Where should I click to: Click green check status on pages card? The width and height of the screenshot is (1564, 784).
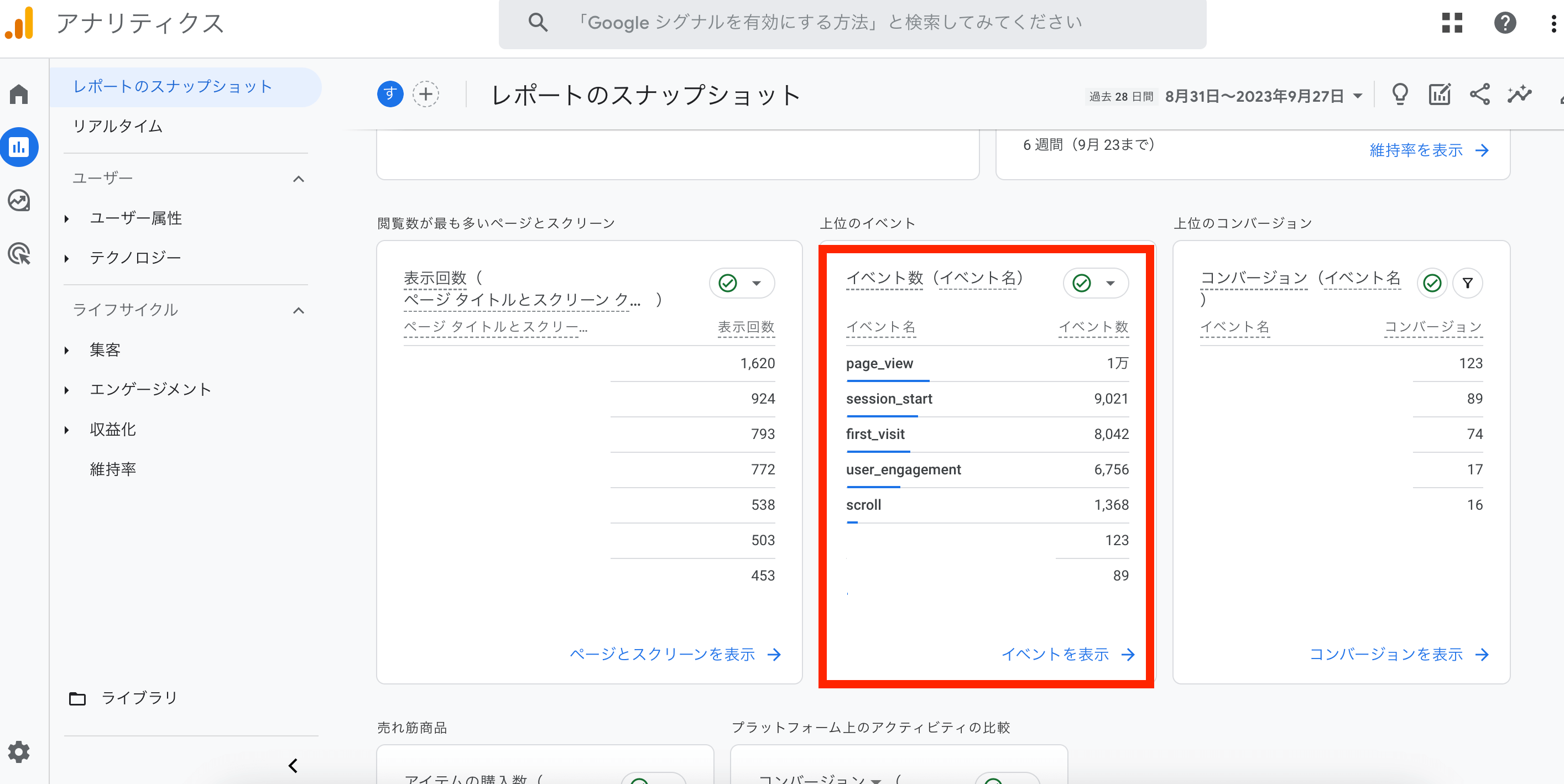coord(727,283)
